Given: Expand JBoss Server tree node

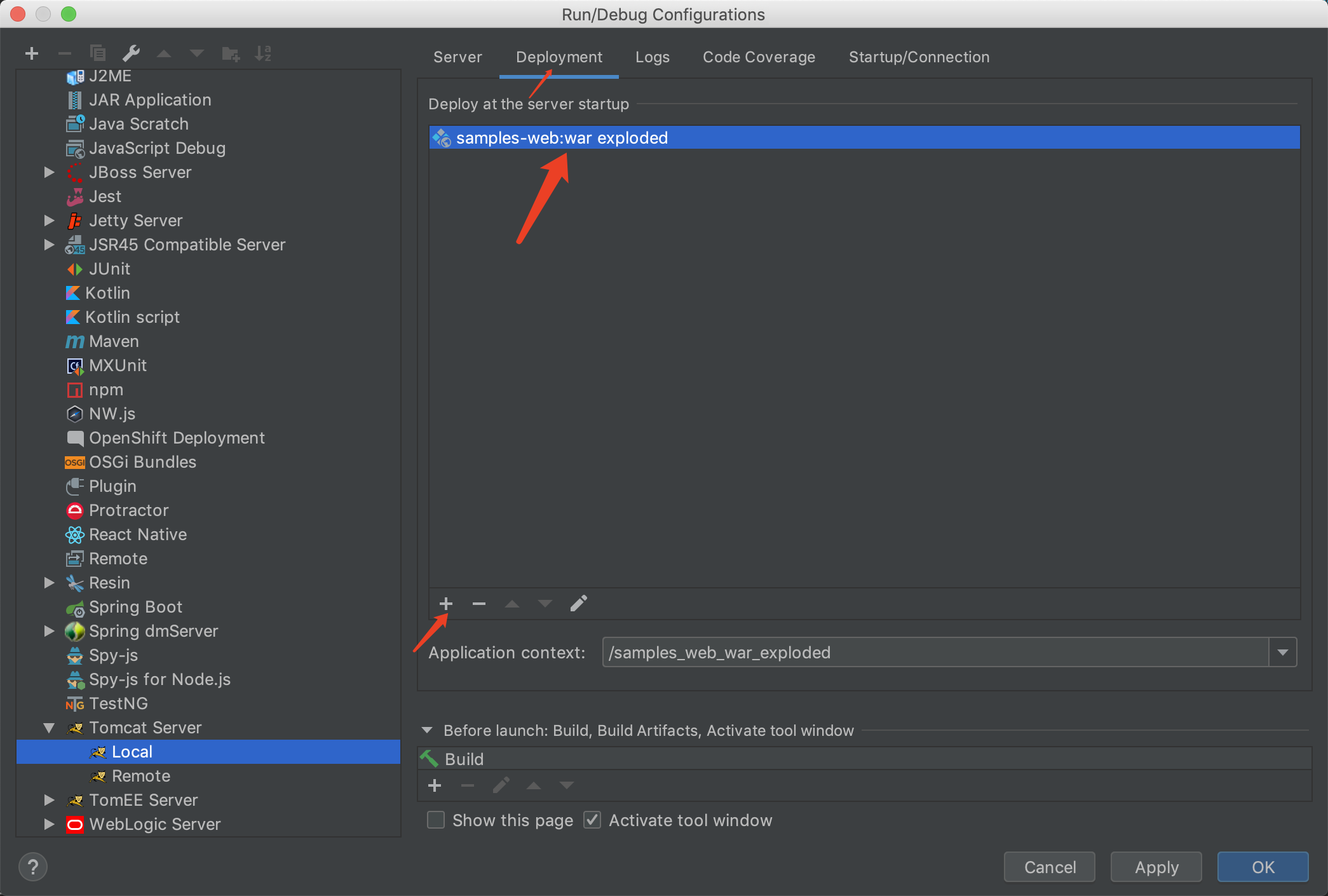Looking at the screenshot, I should [x=49, y=172].
